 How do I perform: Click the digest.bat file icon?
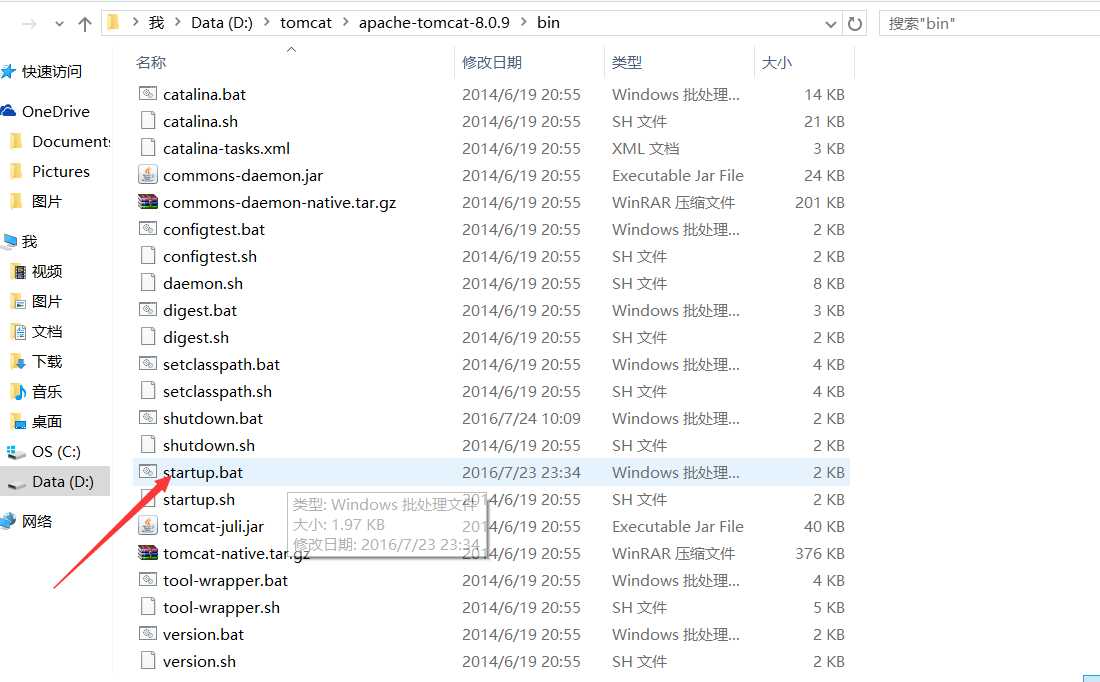147,310
